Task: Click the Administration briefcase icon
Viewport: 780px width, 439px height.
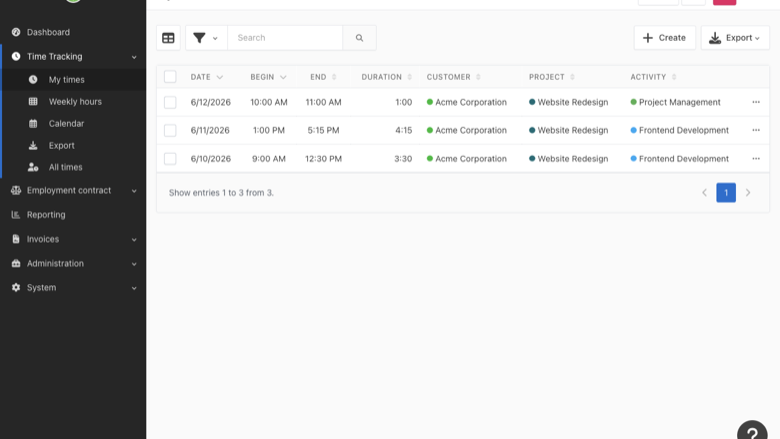Action: click(x=16, y=263)
